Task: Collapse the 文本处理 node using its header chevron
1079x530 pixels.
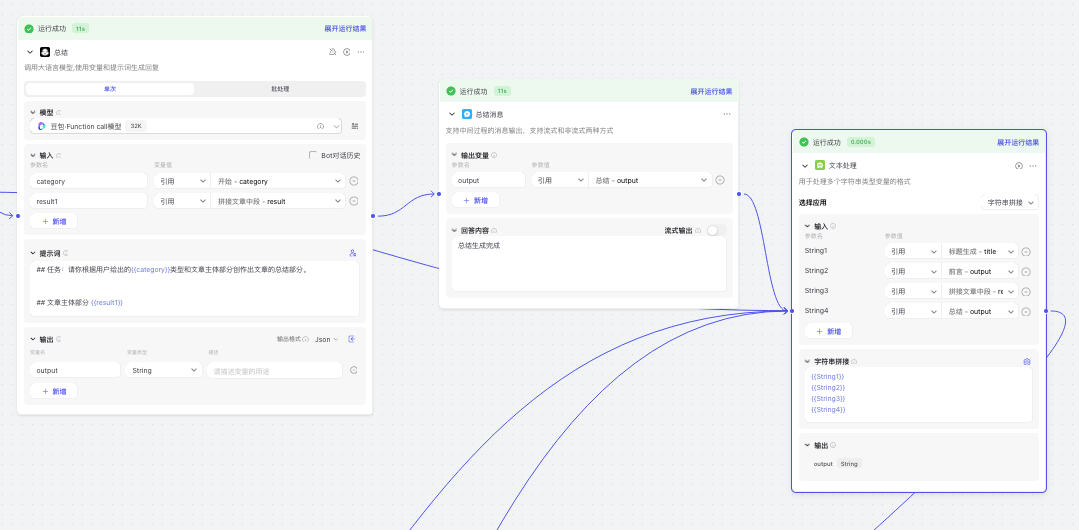Action: pyautogui.click(x=805, y=166)
